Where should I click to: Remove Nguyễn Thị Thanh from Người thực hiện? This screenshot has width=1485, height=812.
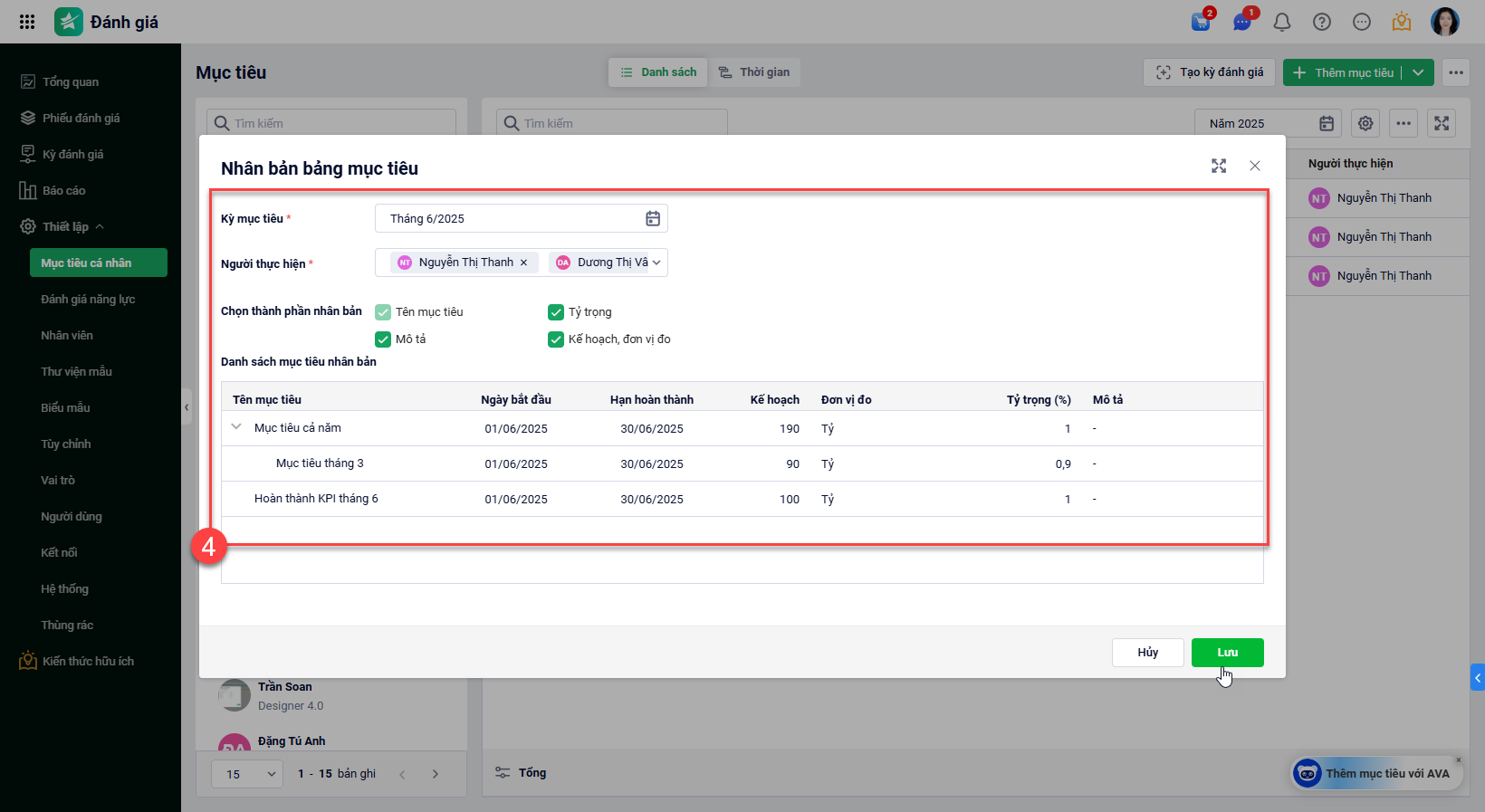(x=523, y=263)
